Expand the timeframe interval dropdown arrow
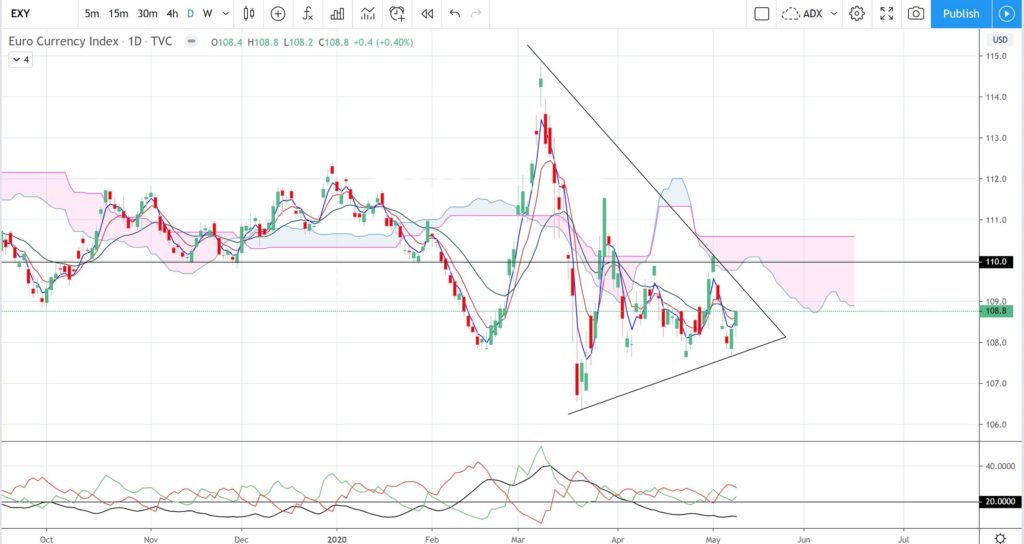Image resolution: width=1024 pixels, height=544 pixels. (x=225, y=13)
